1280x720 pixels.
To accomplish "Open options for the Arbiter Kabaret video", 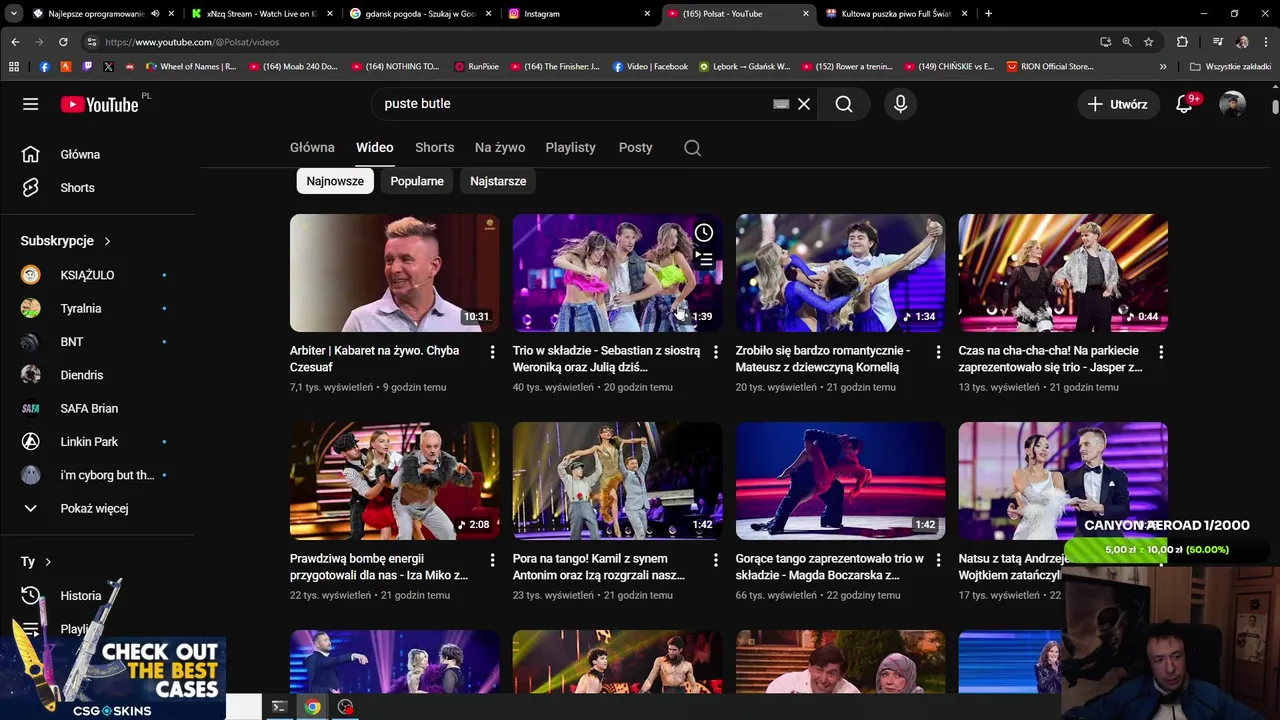I will [x=492, y=352].
